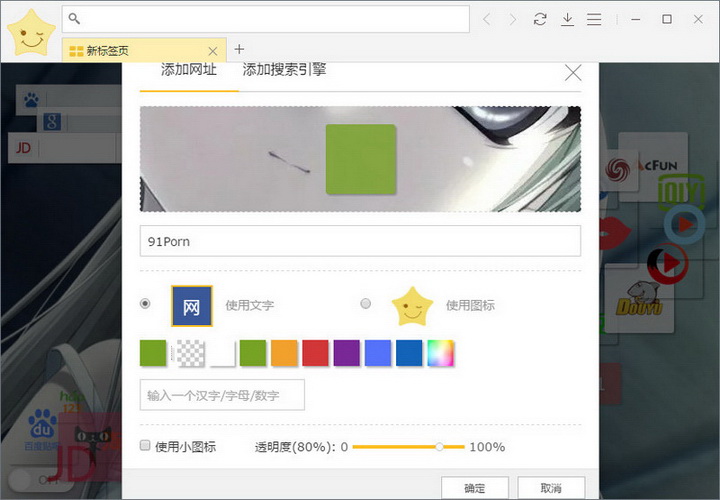Open the blue circle play button tile
Viewport: 720px width, 500px height.
[x=684, y=224]
